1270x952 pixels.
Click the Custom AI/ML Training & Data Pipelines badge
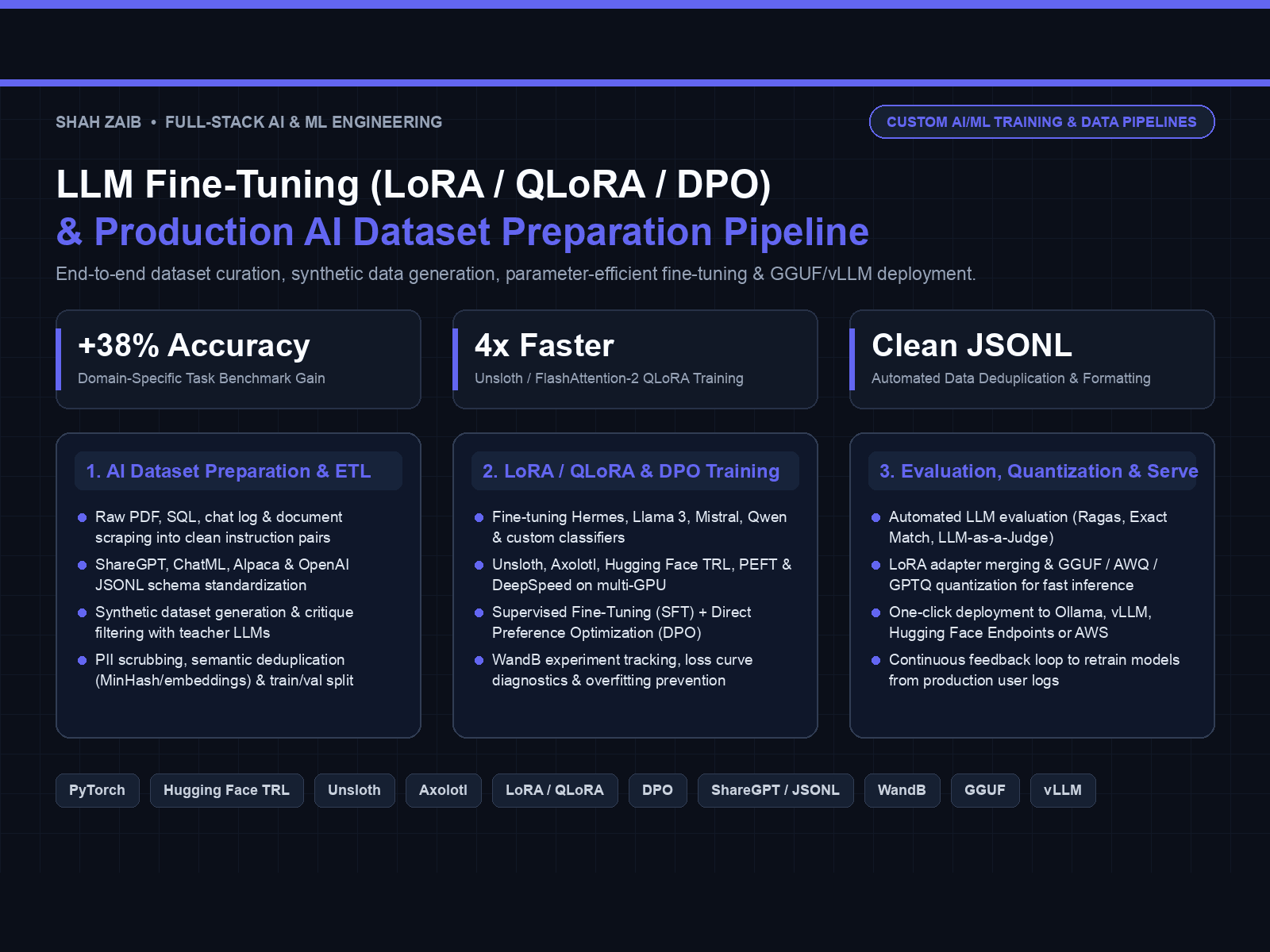pyautogui.click(x=1041, y=121)
